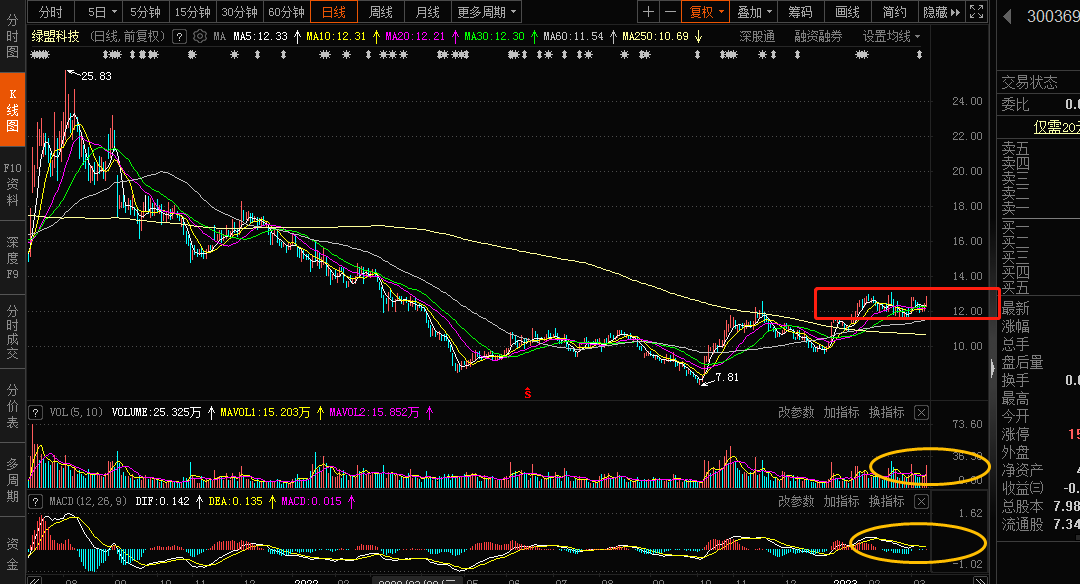Open help for the VOL indicator

pyautogui.click(x=35, y=413)
